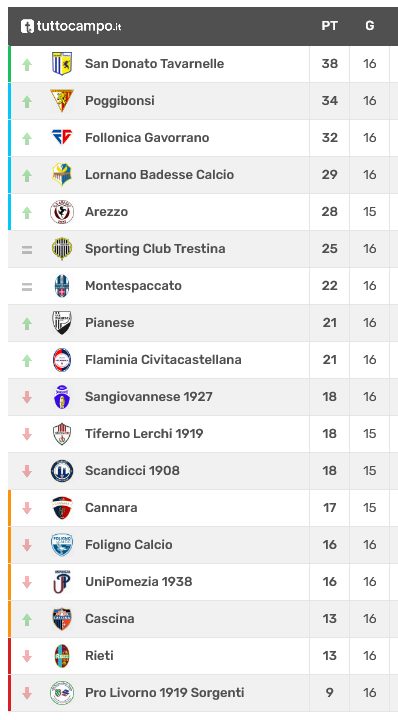The height and width of the screenshot is (720, 398).
Task: Click the Foligno Calcio club badge
Action: tap(62, 545)
